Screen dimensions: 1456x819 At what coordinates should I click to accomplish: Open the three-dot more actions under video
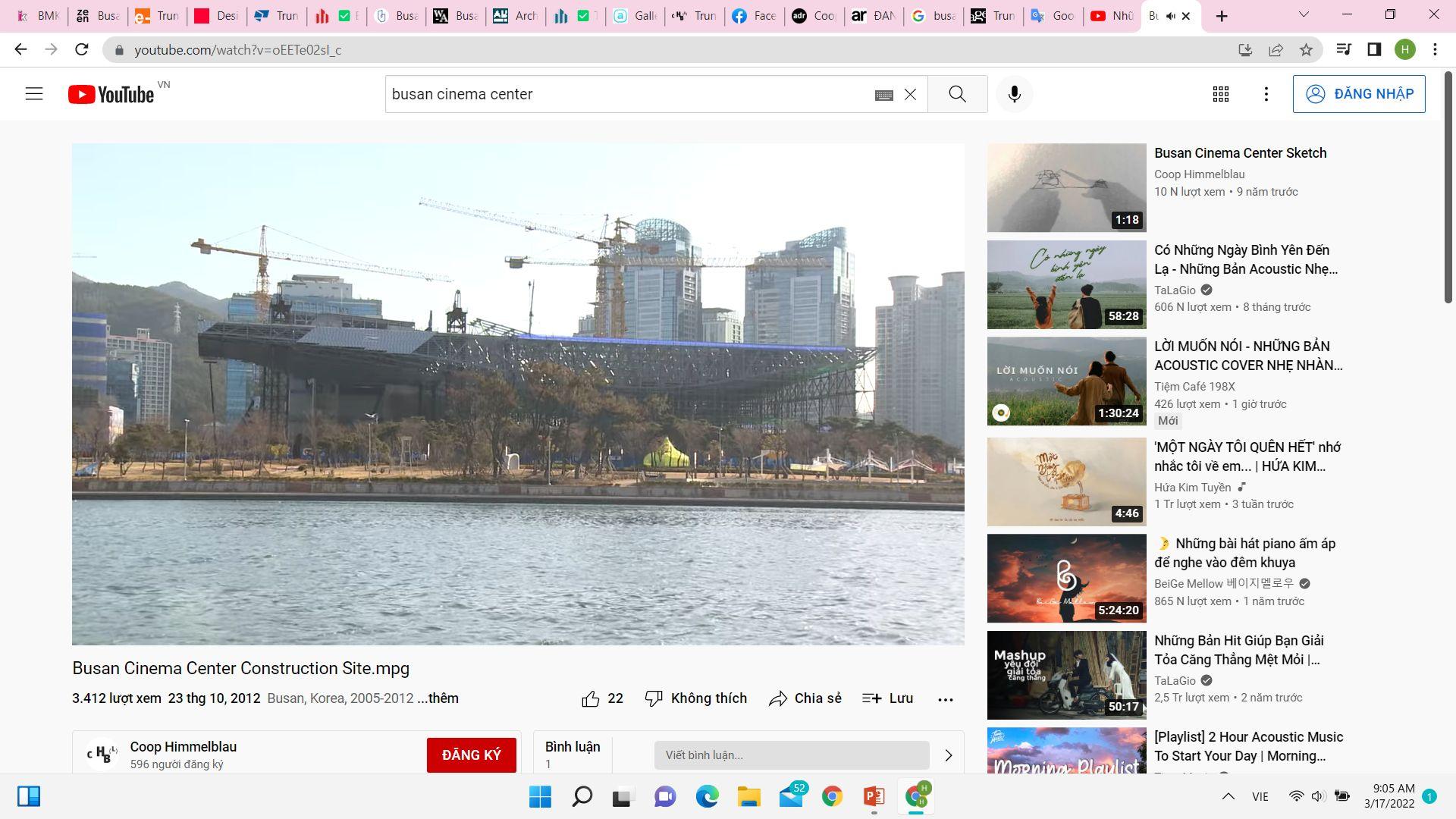945,699
